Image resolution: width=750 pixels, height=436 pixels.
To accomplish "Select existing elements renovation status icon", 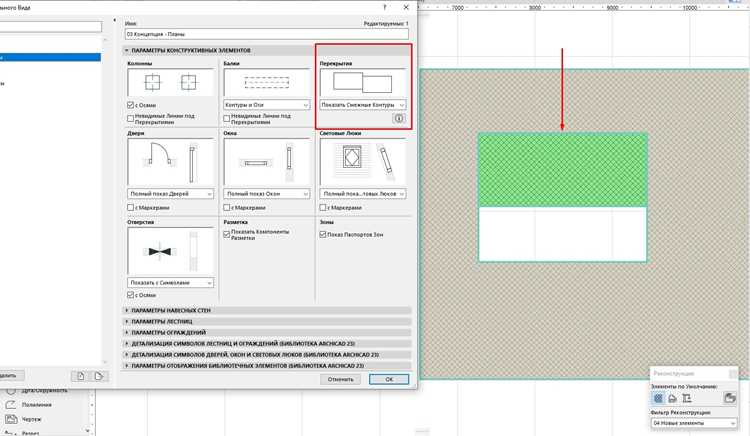I will (658, 398).
